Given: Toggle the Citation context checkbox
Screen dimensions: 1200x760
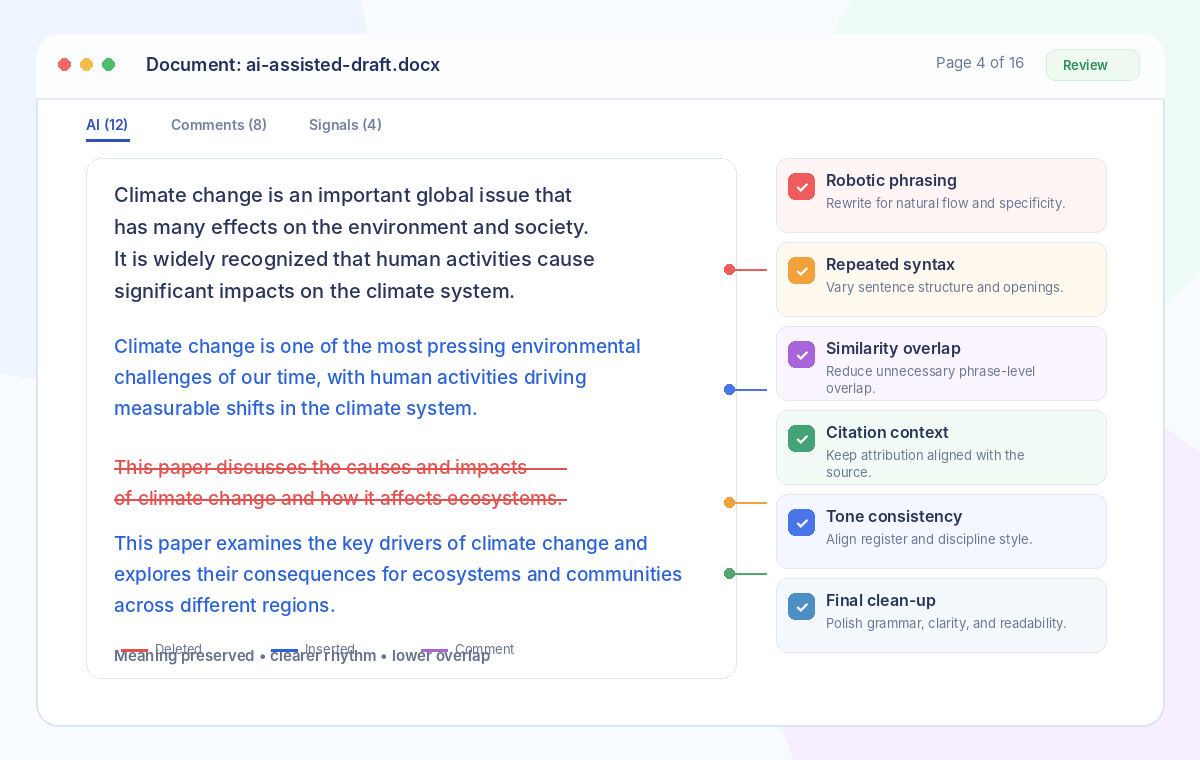Looking at the screenshot, I should (801, 439).
